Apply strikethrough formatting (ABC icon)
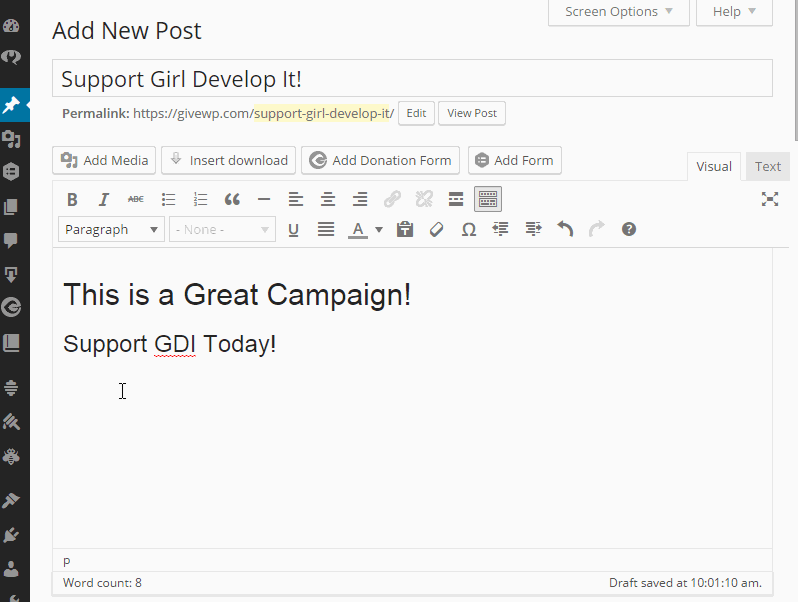 pyautogui.click(x=136, y=199)
